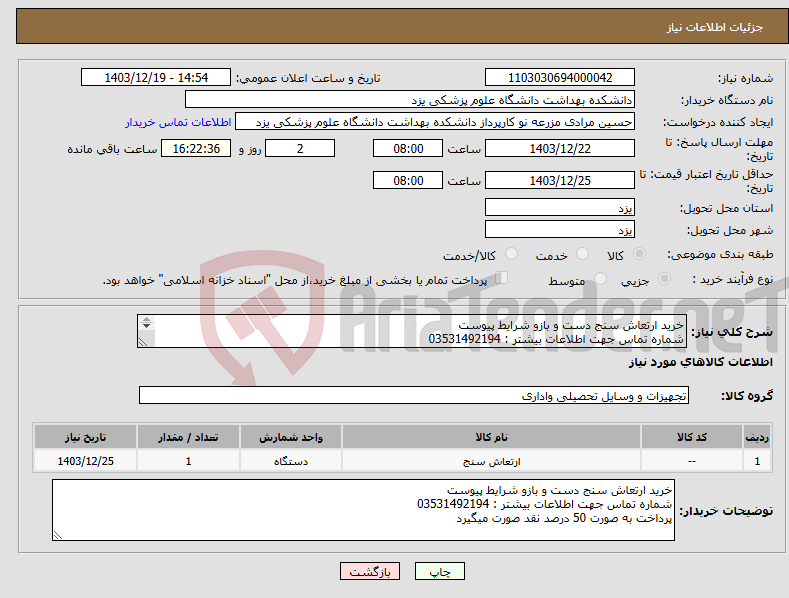Click the گروه کالا label
789x598 pixels.
[x=747, y=396]
